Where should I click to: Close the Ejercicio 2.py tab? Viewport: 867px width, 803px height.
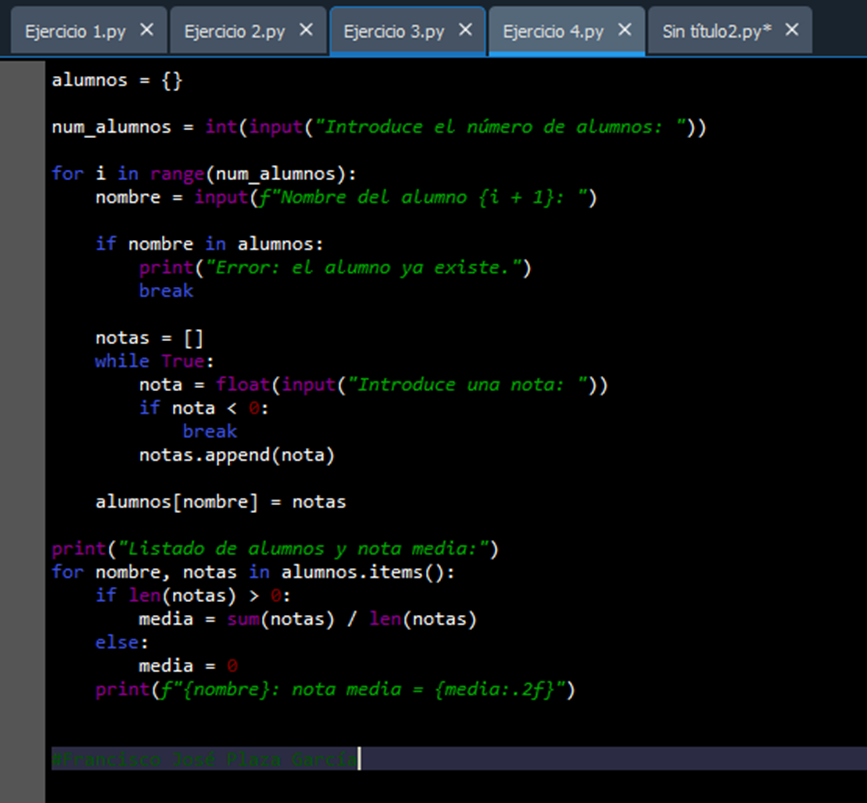(x=306, y=30)
